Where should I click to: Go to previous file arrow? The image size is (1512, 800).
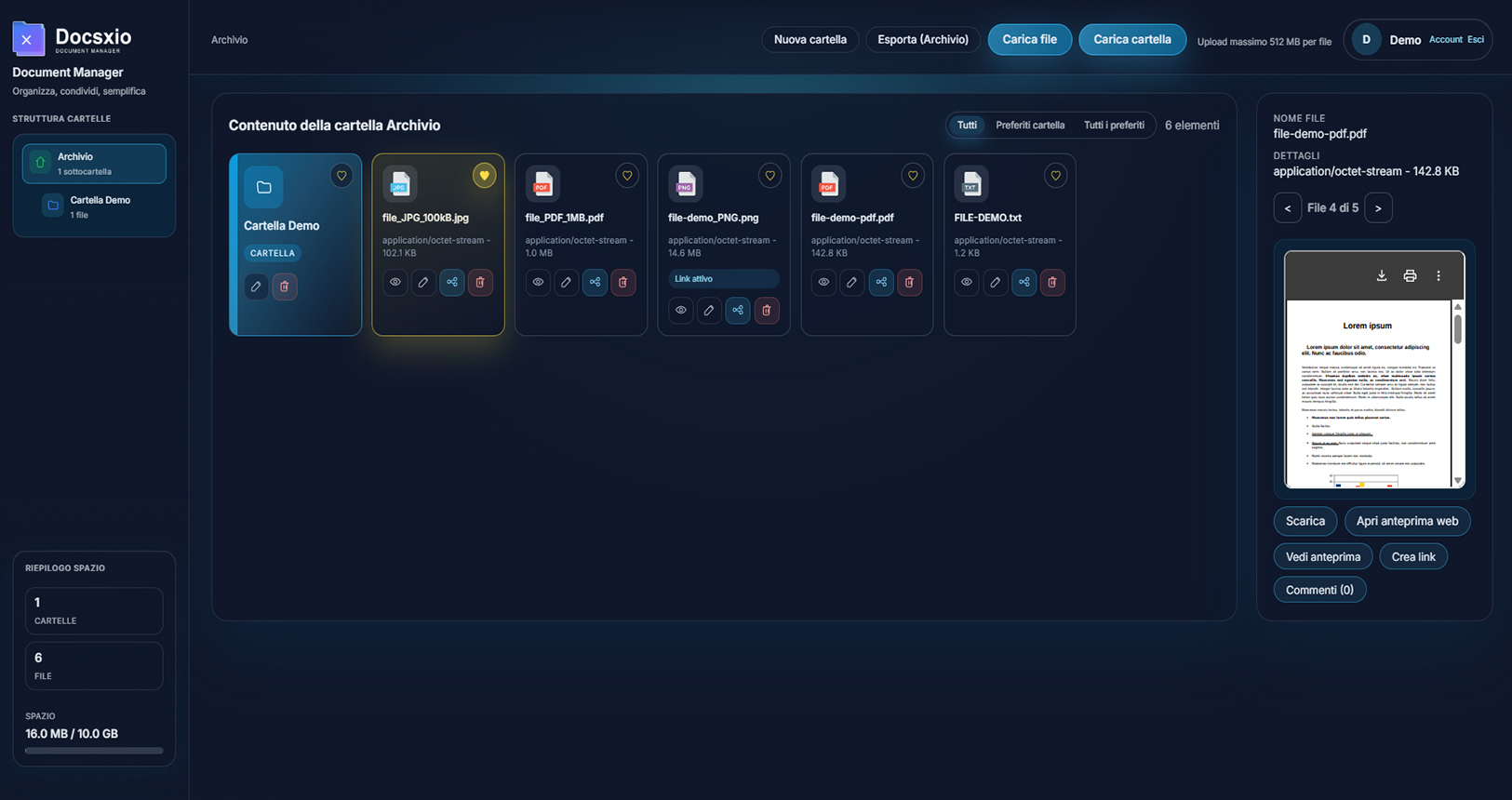(1288, 207)
